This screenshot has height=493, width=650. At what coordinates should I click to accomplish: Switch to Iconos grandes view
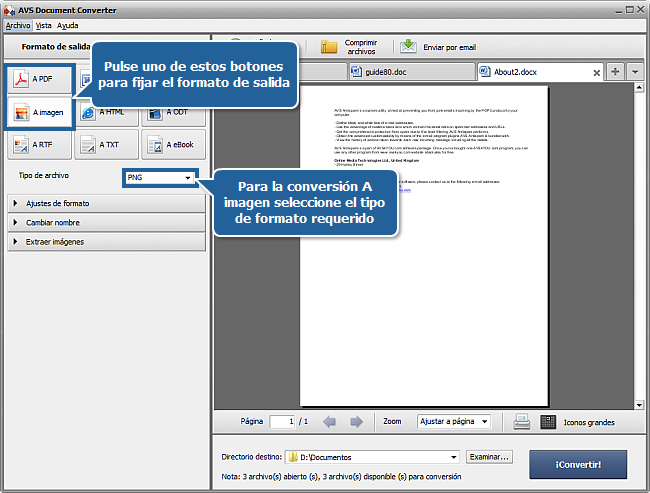coord(577,422)
